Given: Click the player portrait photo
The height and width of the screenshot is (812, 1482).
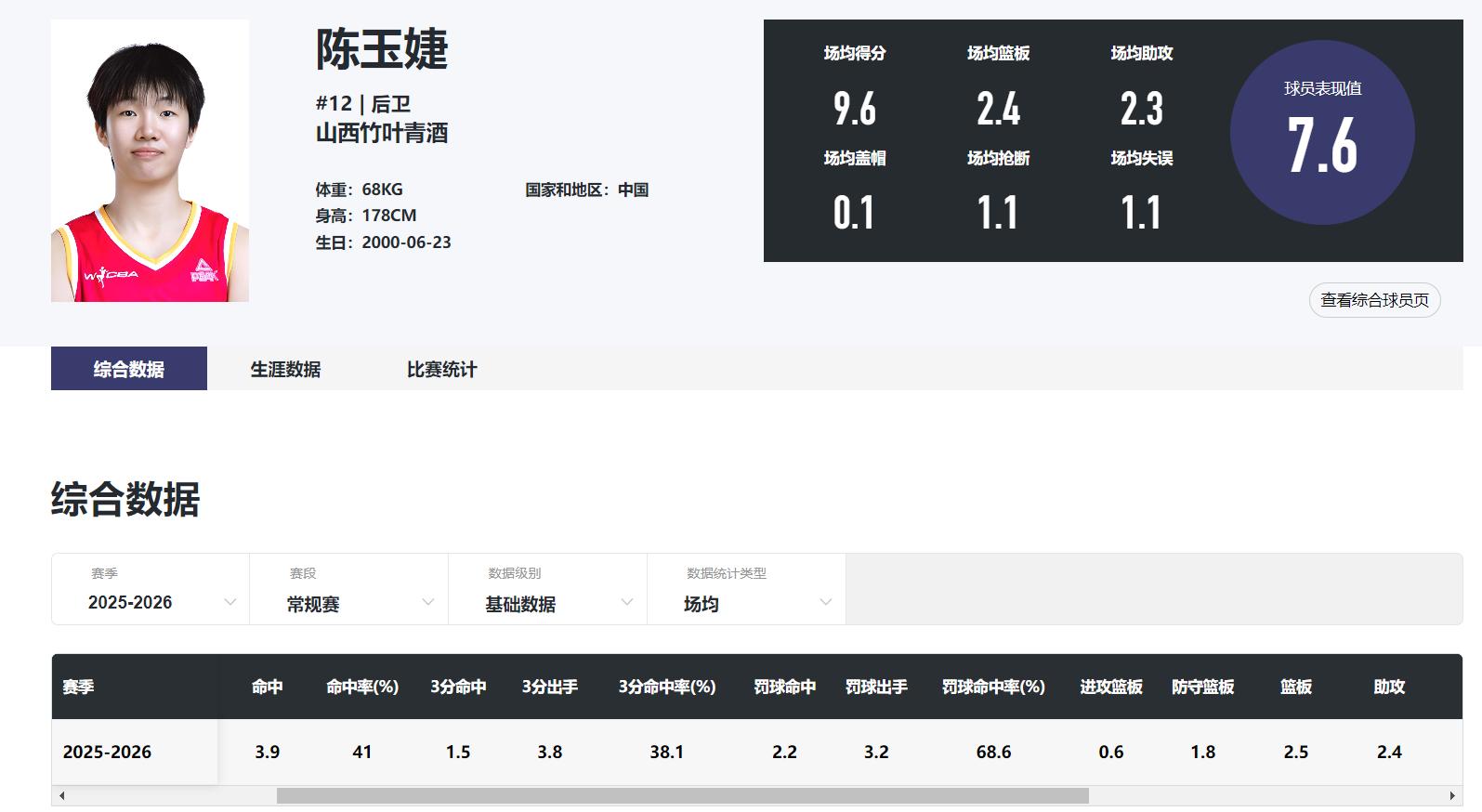Looking at the screenshot, I should point(150,161).
